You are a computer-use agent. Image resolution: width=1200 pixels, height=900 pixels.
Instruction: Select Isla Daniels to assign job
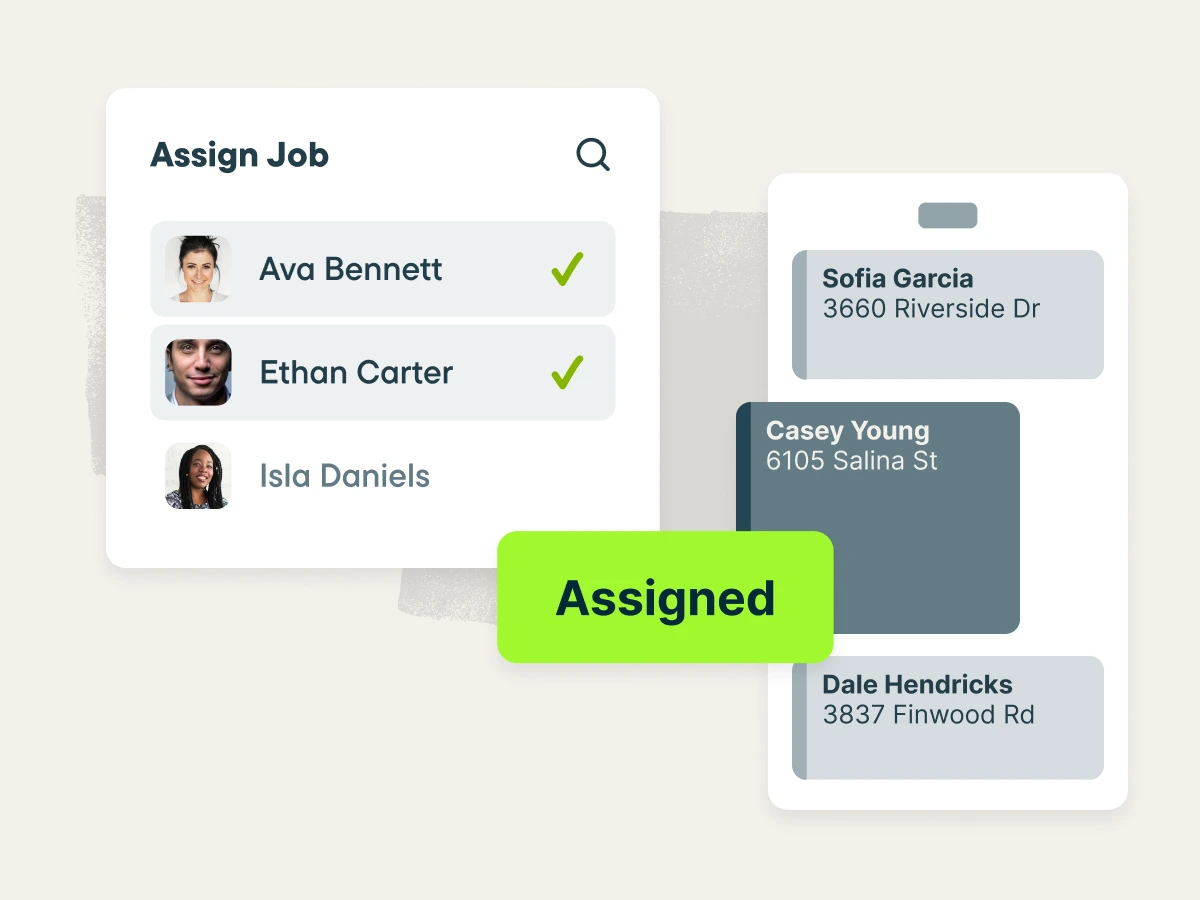click(x=383, y=476)
